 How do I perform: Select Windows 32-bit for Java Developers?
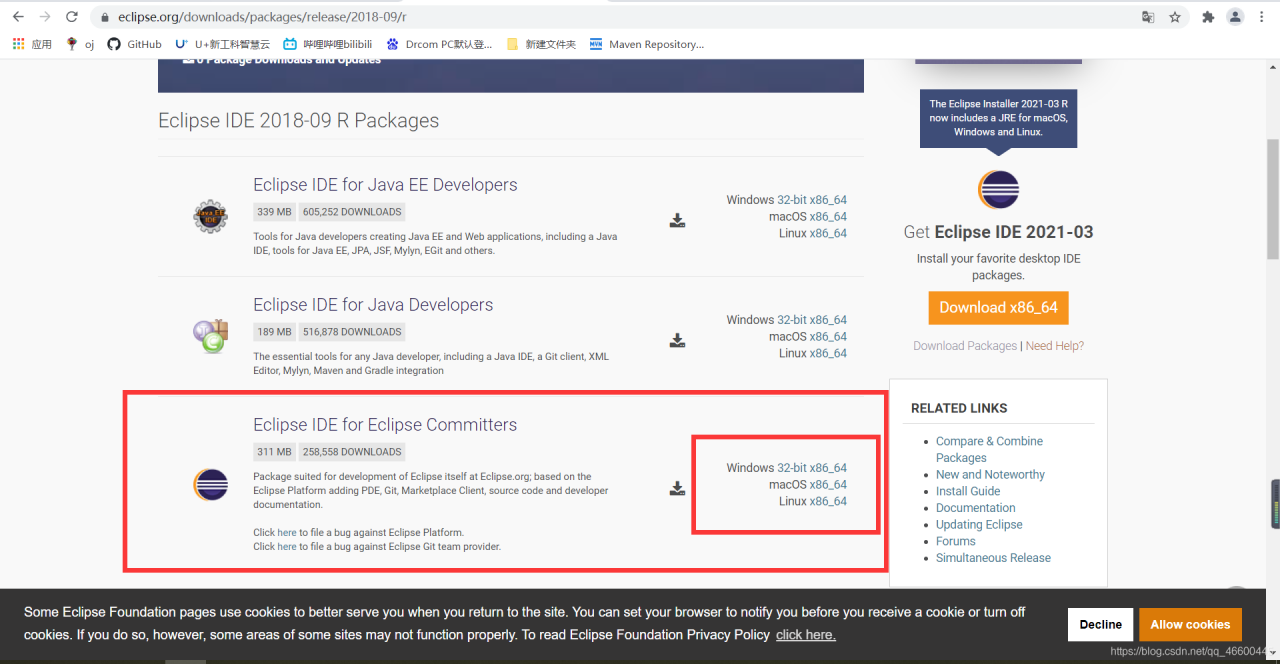[x=791, y=320]
